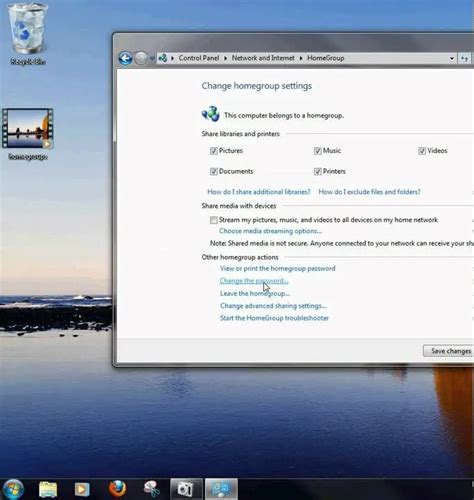Open How do I share additional libraries link
This screenshot has width=474, height=500.
259,192
